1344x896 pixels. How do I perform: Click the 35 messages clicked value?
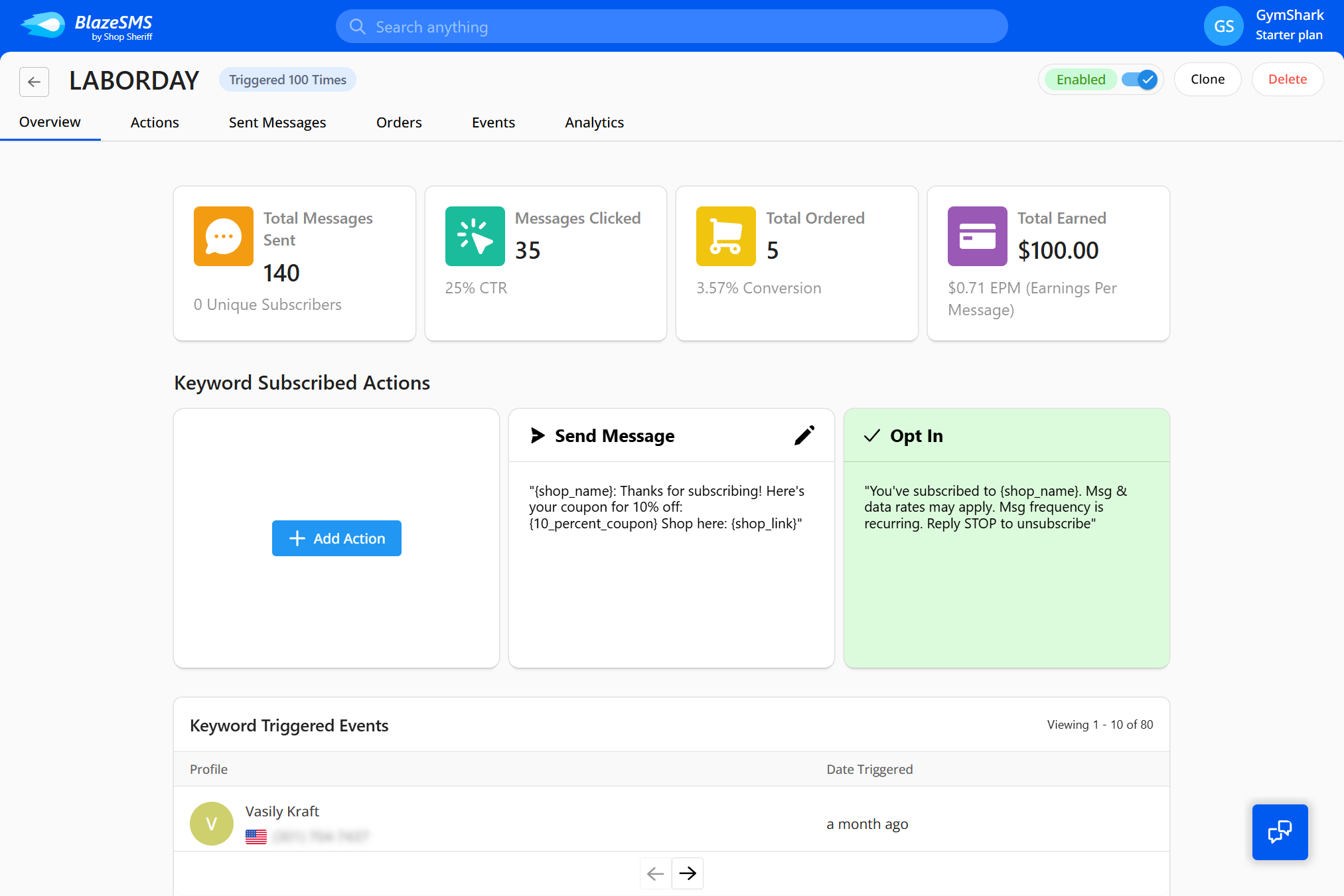[x=528, y=250]
